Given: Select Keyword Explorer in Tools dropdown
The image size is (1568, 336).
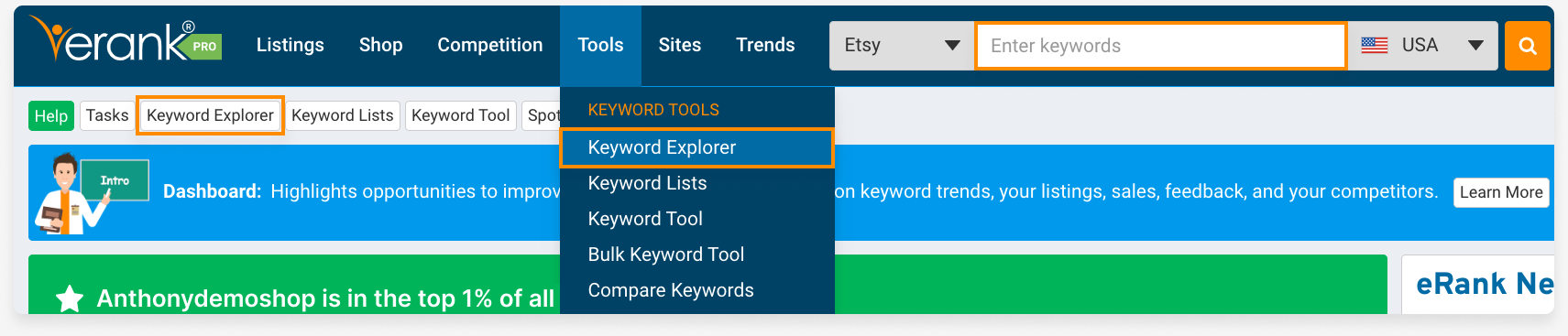Looking at the screenshot, I should click(696, 147).
